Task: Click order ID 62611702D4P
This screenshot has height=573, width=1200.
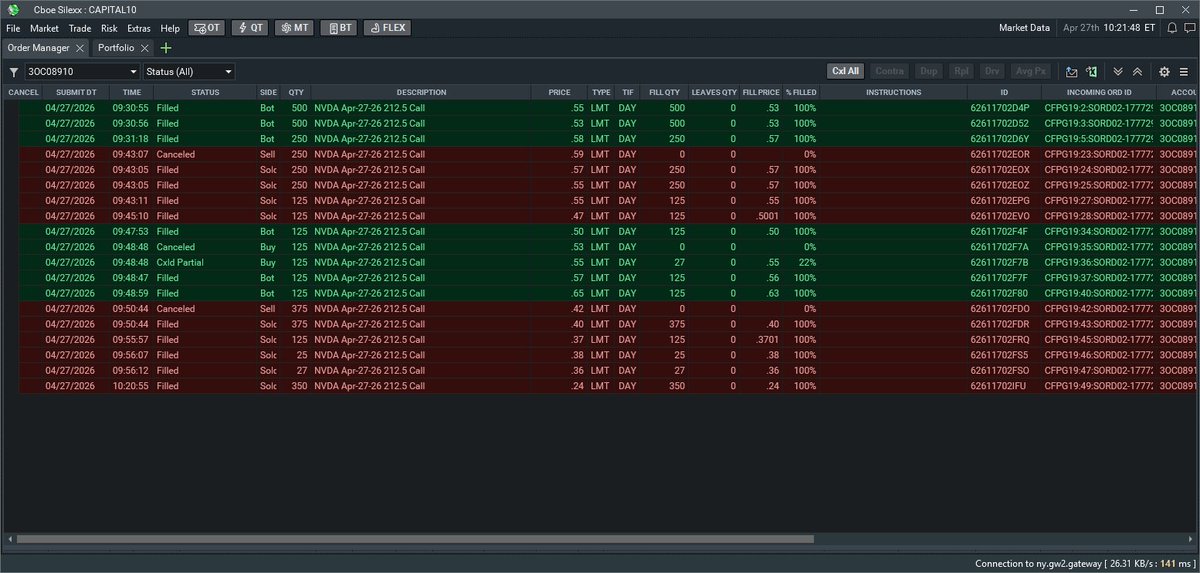Action: (1000, 107)
